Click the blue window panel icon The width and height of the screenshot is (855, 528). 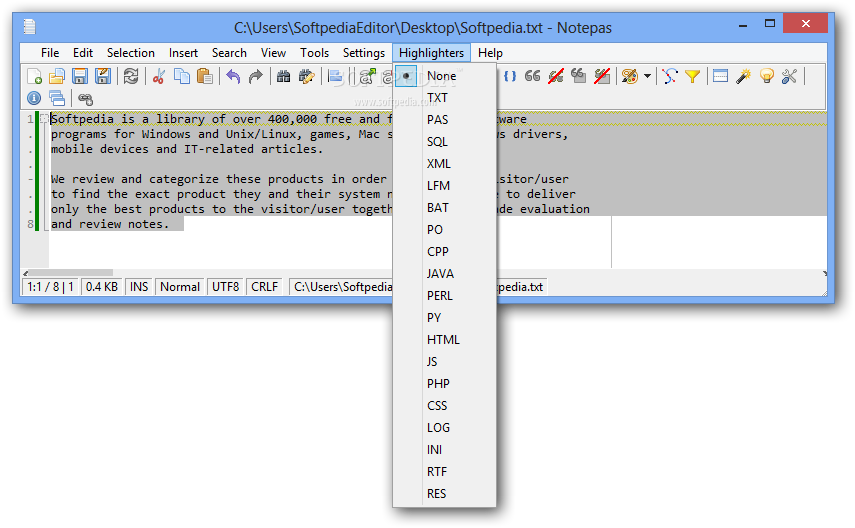pyautogui.click(x=720, y=76)
